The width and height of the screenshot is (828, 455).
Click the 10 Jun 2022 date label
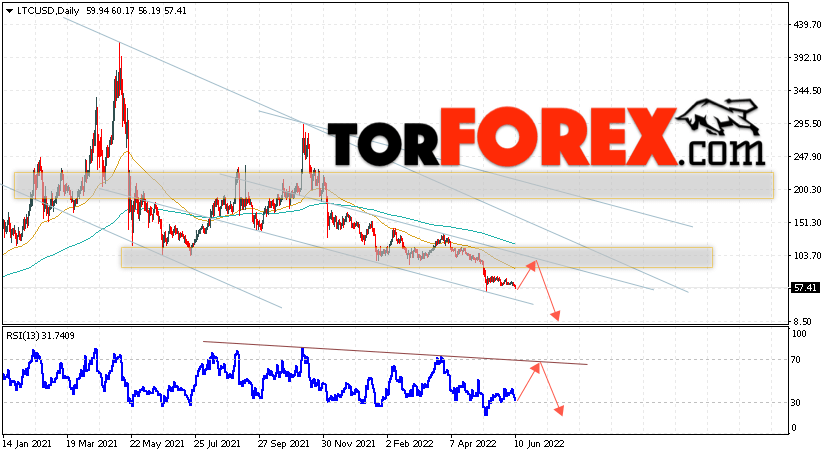(x=539, y=444)
